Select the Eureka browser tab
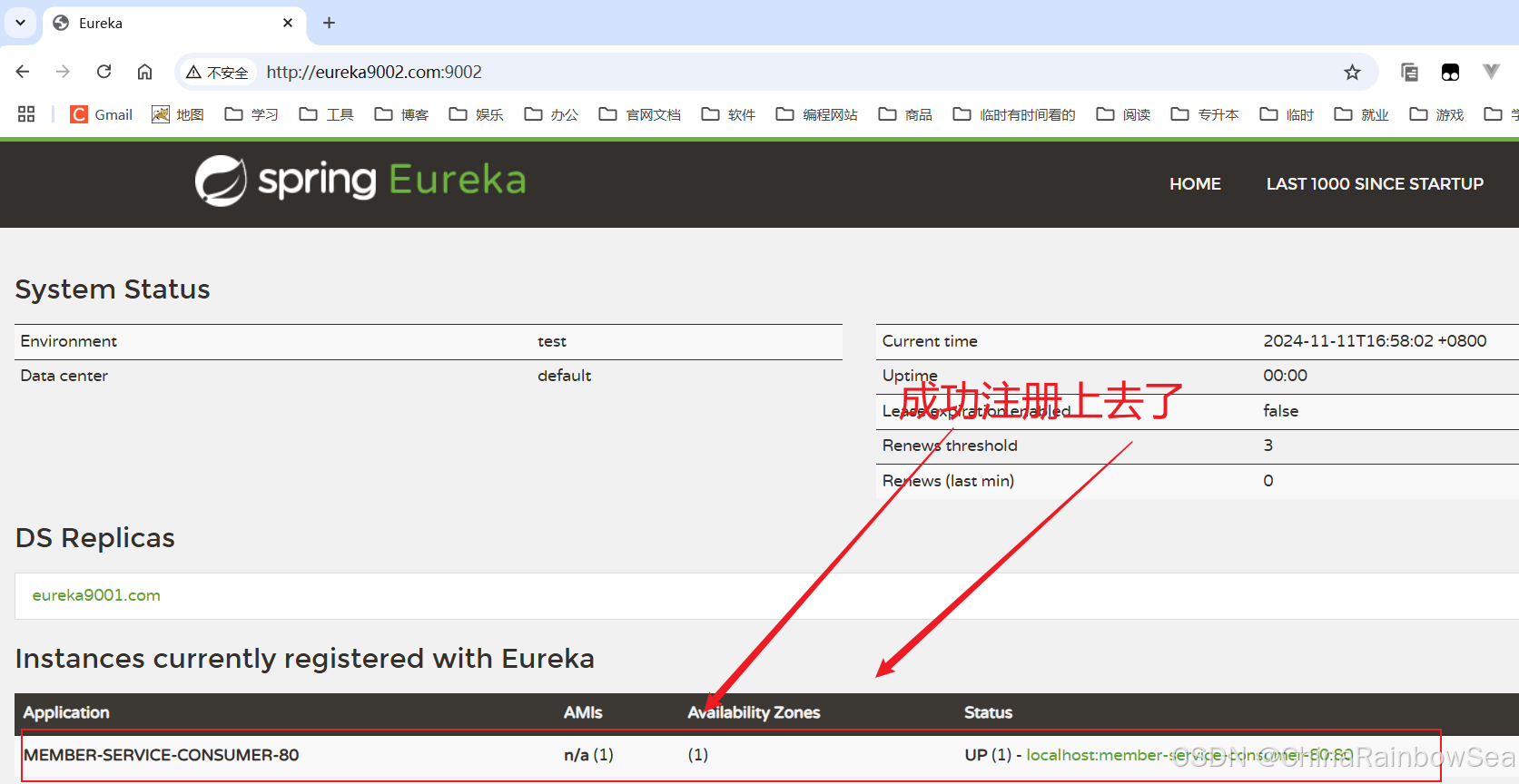This screenshot has width=1519, height=784. 174,23
